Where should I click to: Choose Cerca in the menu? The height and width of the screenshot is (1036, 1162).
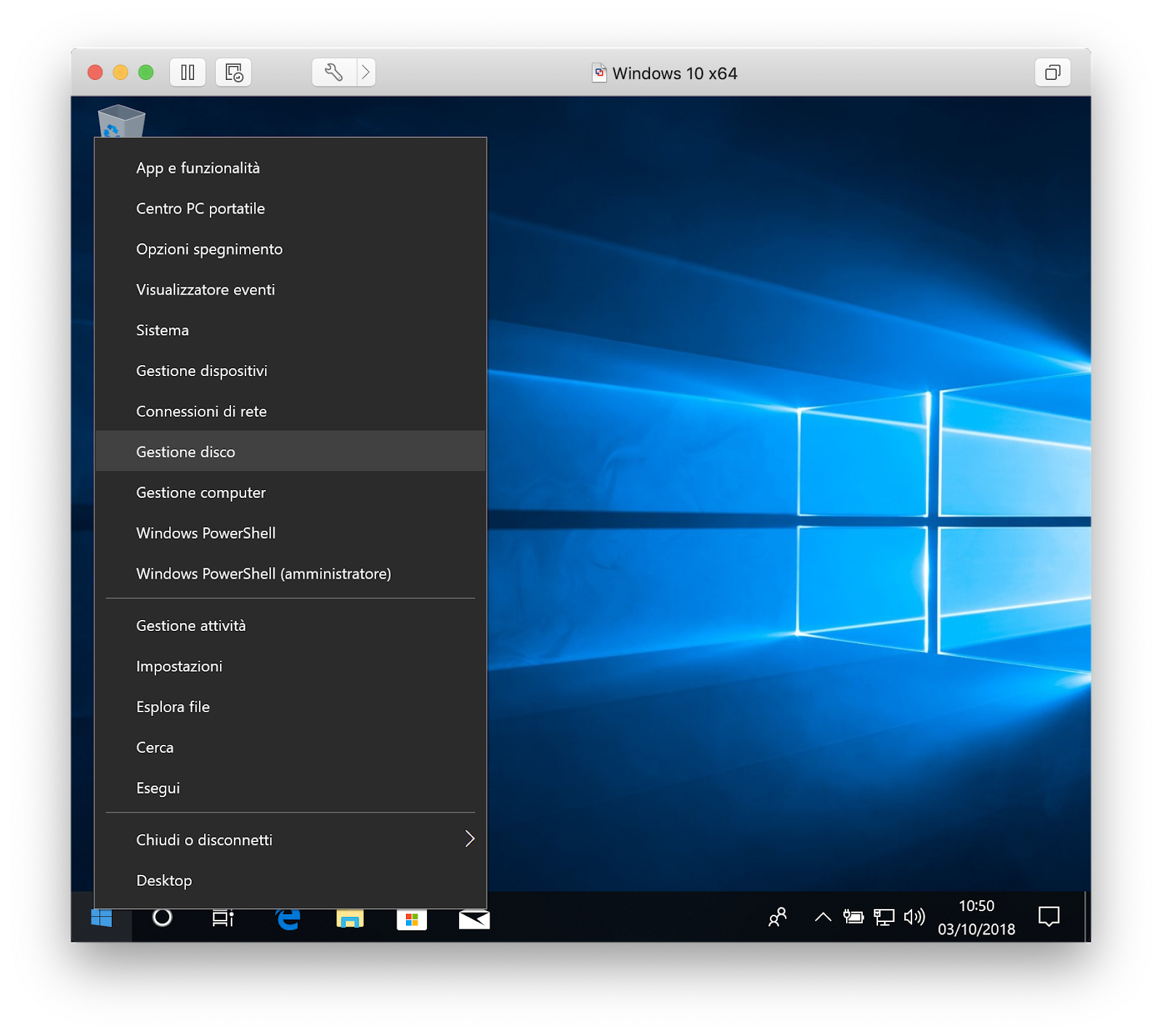tap(290, 748)
